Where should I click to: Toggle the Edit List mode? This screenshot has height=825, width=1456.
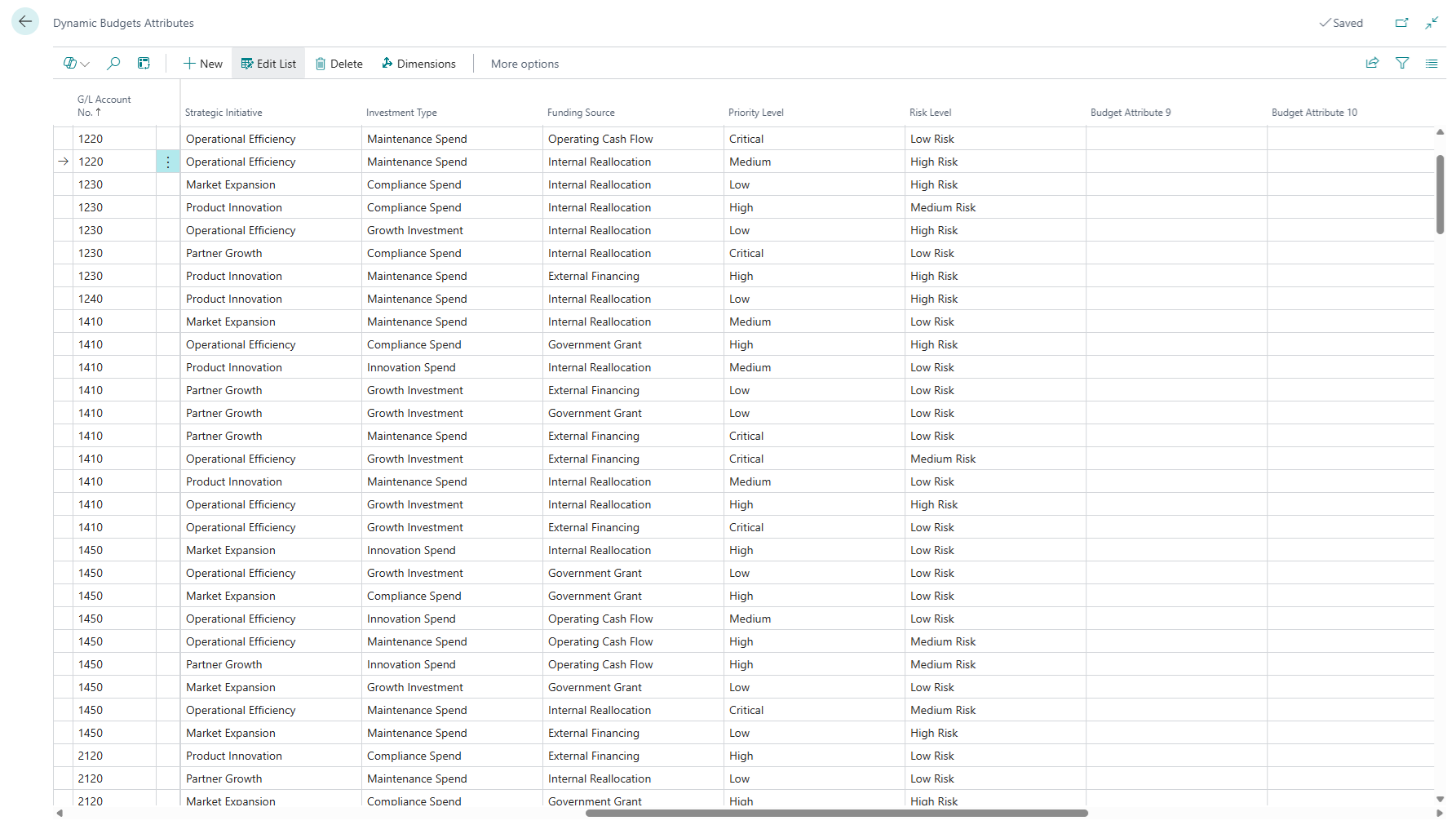(x=268, y=64)
